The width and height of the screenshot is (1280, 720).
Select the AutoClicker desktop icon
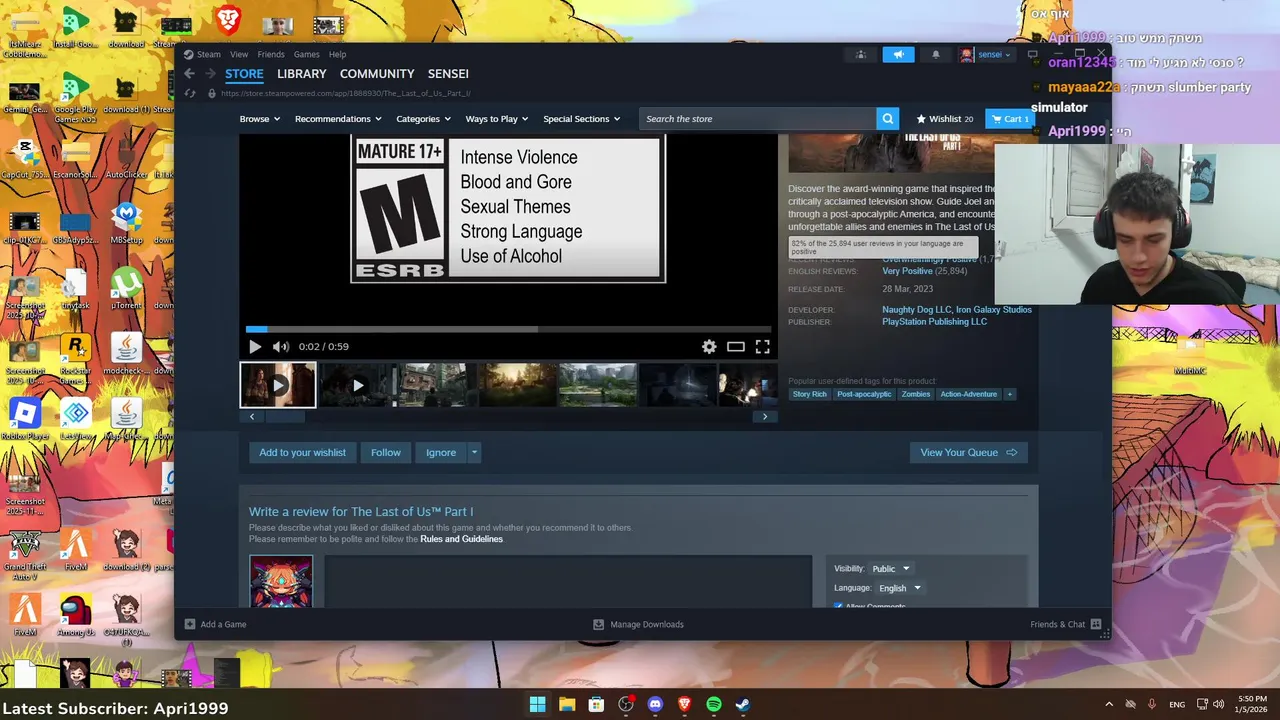(126, 158)
